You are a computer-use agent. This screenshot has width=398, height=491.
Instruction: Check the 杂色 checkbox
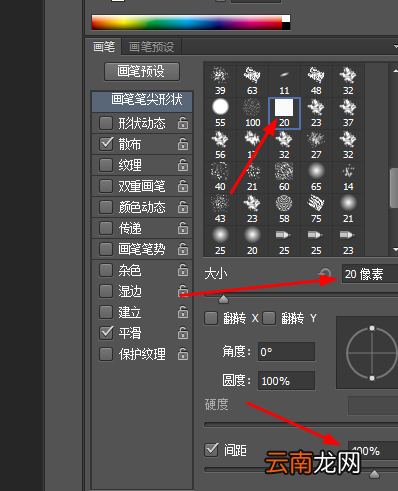tap(106, 270)
